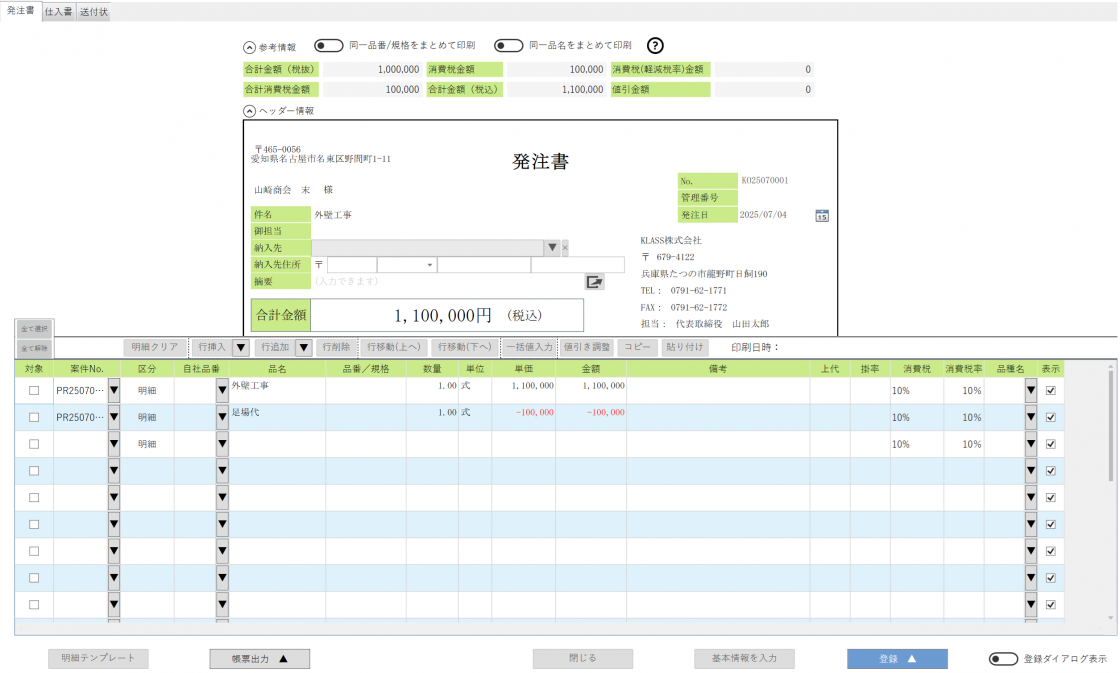The height and width of the screenshot is (673, 1120).
Task: Uncheck the 表示 box on the 足場代 row
Action: (x=1050, y=417)
